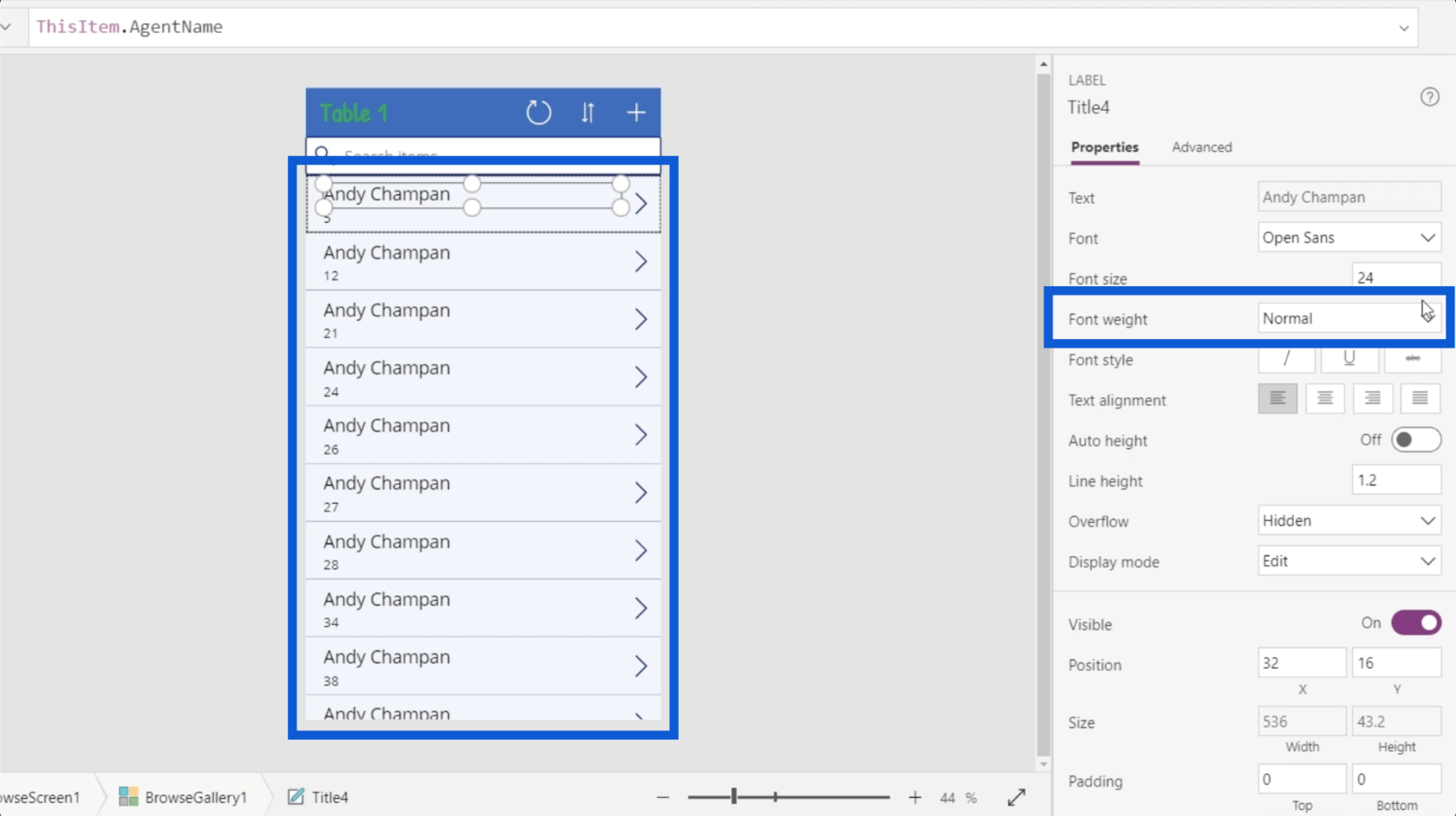Expand the formula bar chevron
1456x816 pixels.
[1404, 28]
